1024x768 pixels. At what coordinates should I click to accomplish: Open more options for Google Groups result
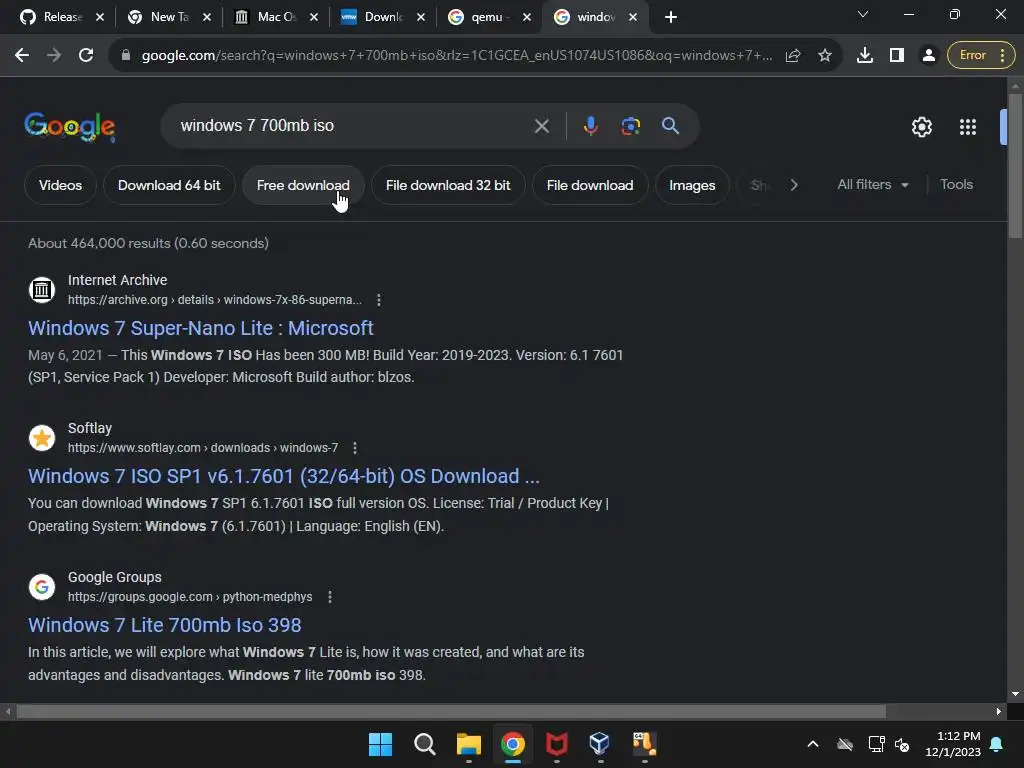pyautogui.click(x=330, y=597)
